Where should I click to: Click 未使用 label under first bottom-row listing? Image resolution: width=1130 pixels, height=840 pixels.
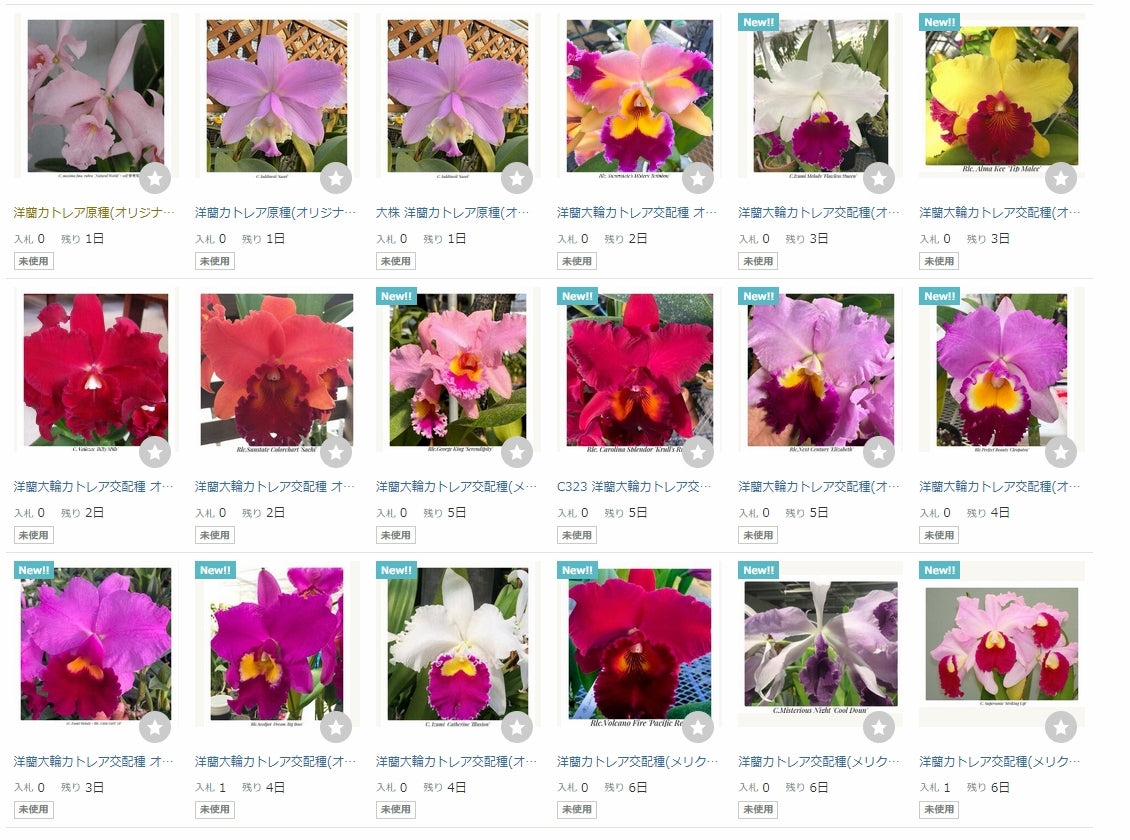33,809
